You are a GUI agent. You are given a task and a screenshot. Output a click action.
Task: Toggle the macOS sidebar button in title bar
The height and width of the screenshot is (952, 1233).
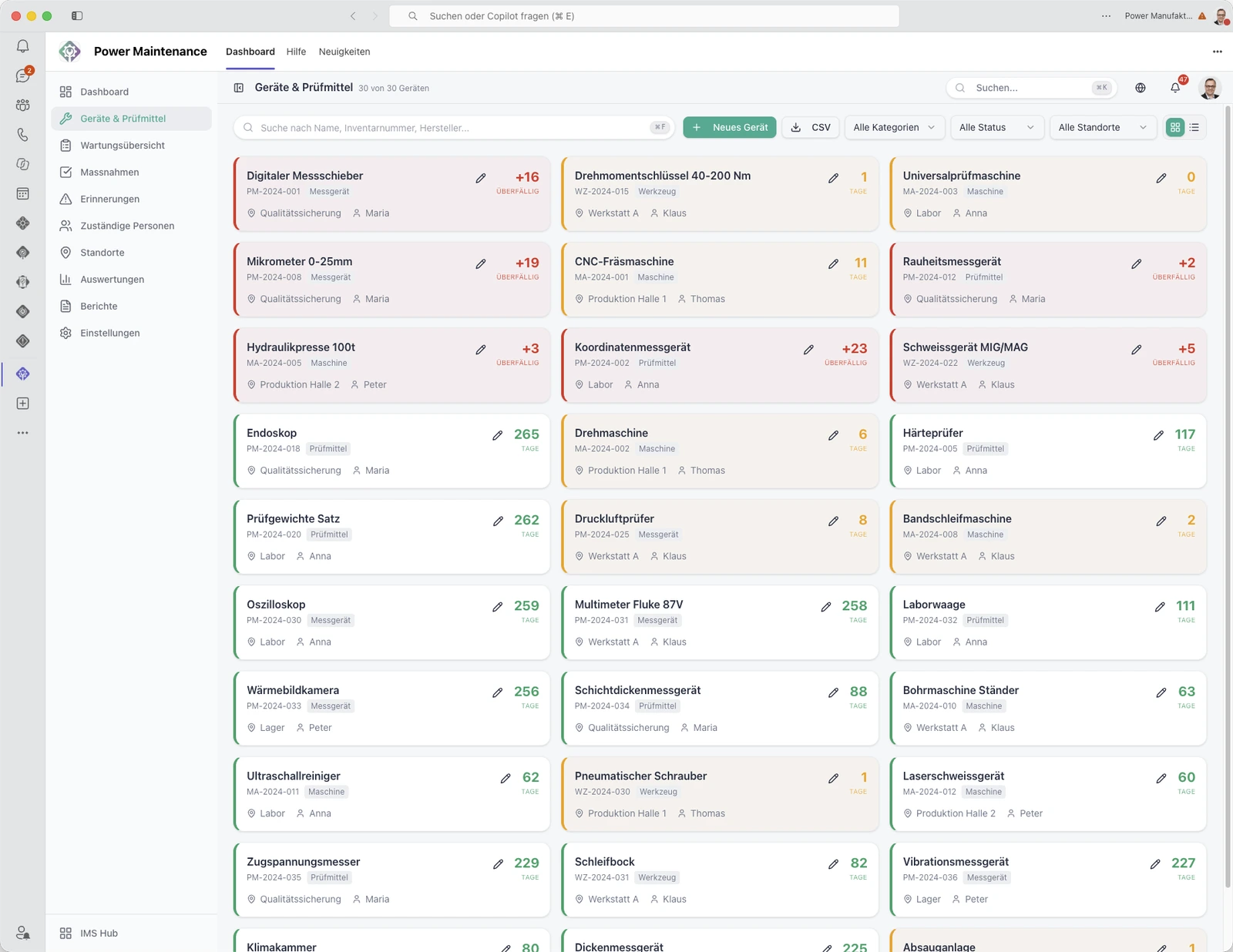tap(77, 15)
